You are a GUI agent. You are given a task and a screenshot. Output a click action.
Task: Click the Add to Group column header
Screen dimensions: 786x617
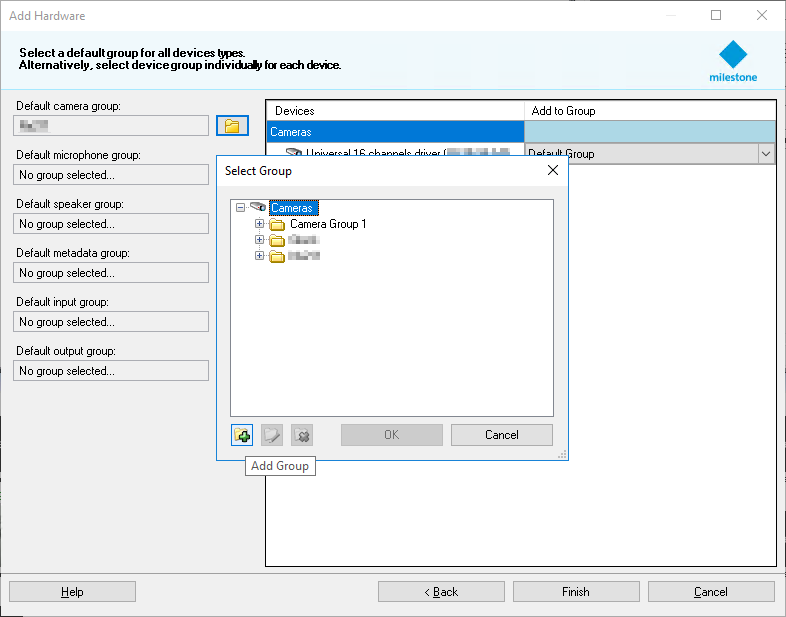(650, 111)
